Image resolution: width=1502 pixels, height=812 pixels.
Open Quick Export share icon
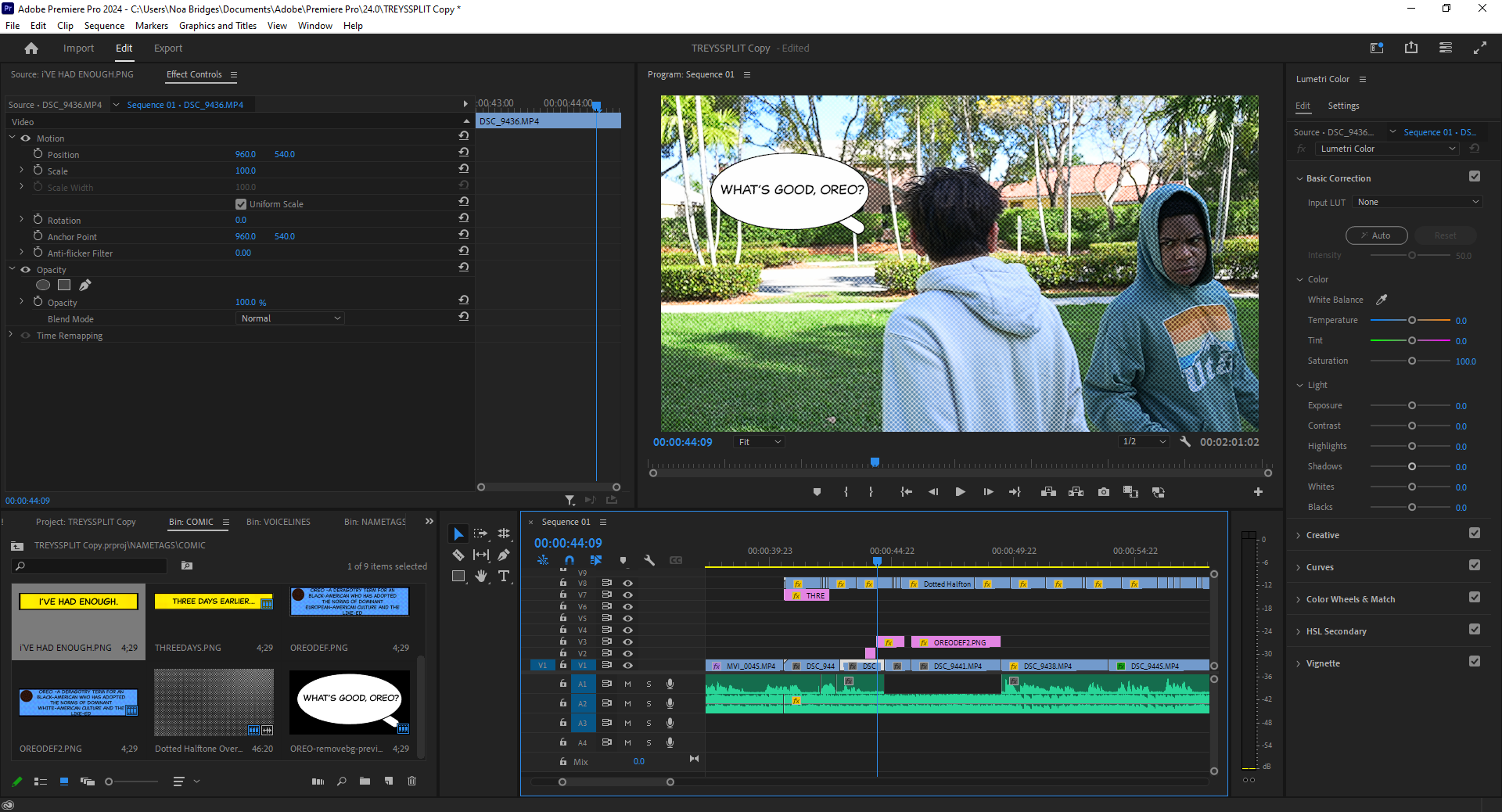point(1411,48)
